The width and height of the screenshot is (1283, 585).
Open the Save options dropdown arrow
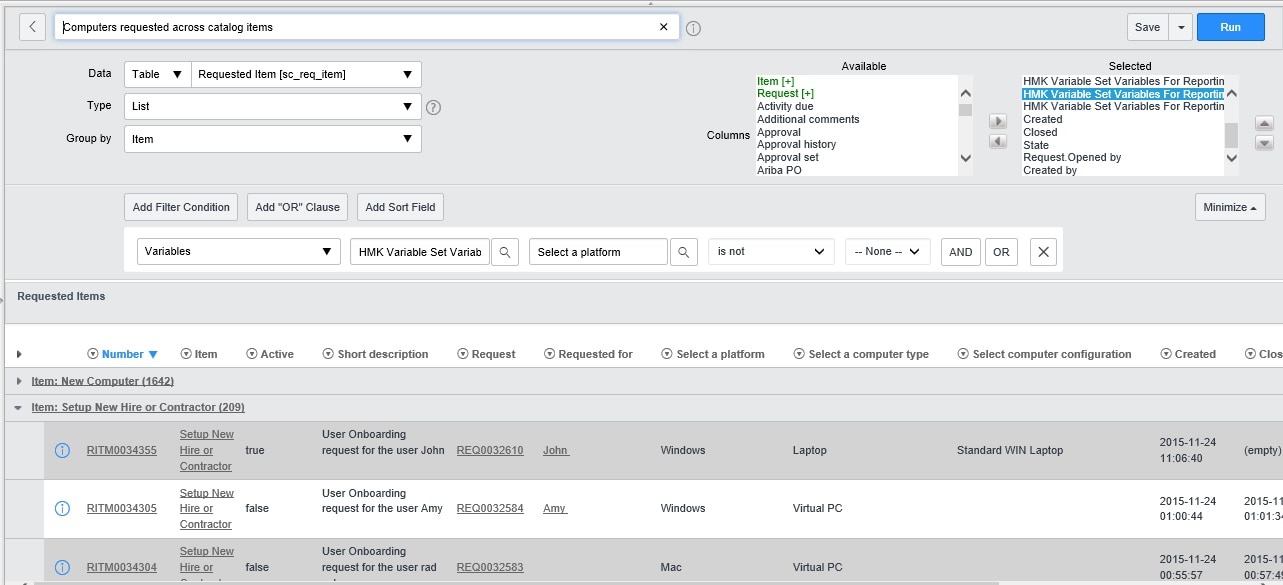[x=1180, y=27]
